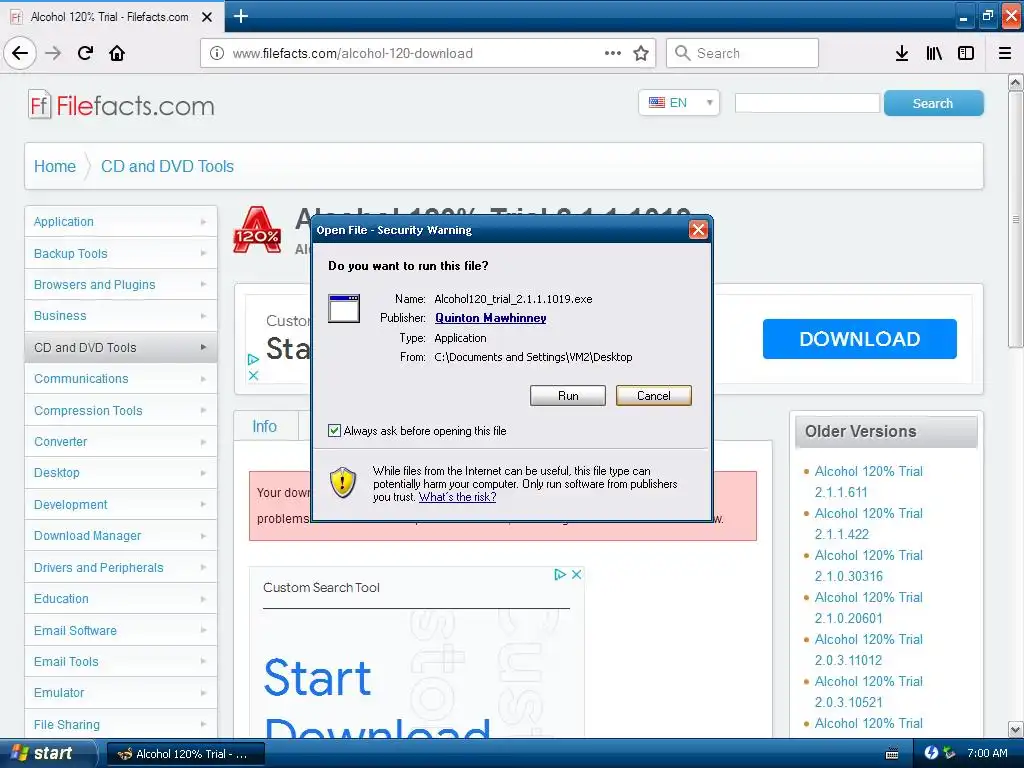Image resolution: width=1024 pixels, height=768 pixels.
Task: Open Alcohol 120% Trial 2.1.1.611 link
Action: 869,481
